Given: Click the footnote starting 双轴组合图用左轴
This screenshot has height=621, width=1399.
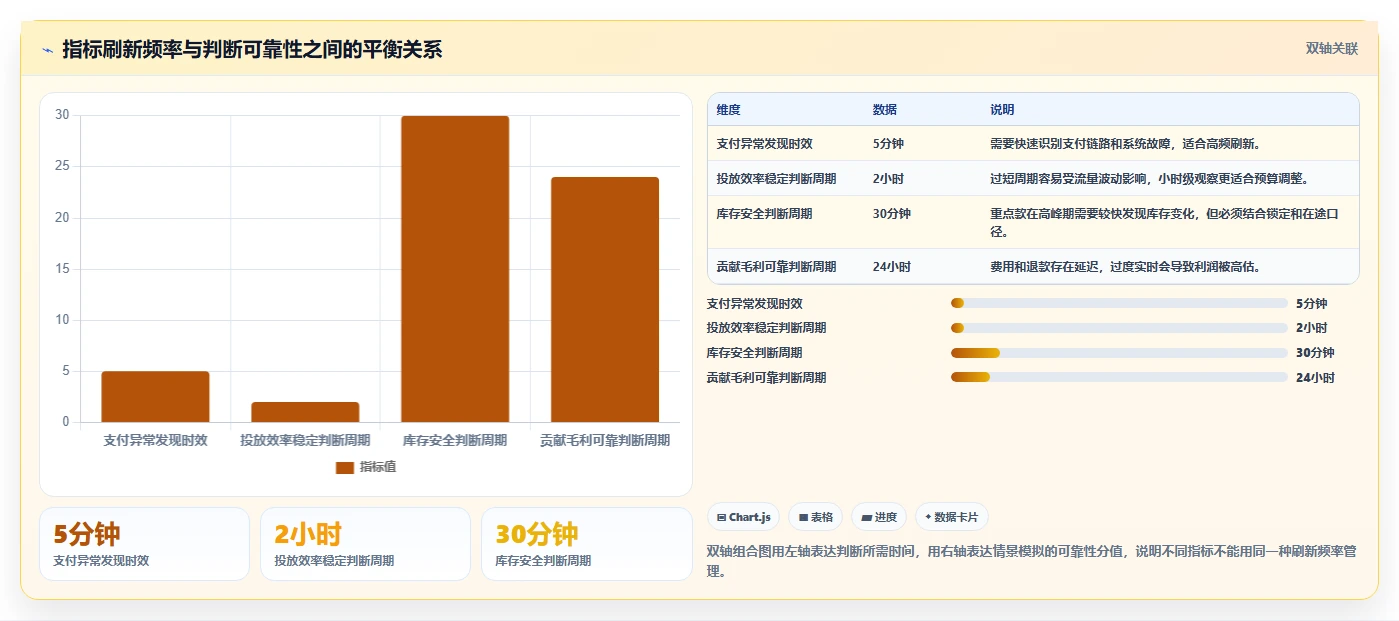Looking at the screenshot, I should point(1032,561).
